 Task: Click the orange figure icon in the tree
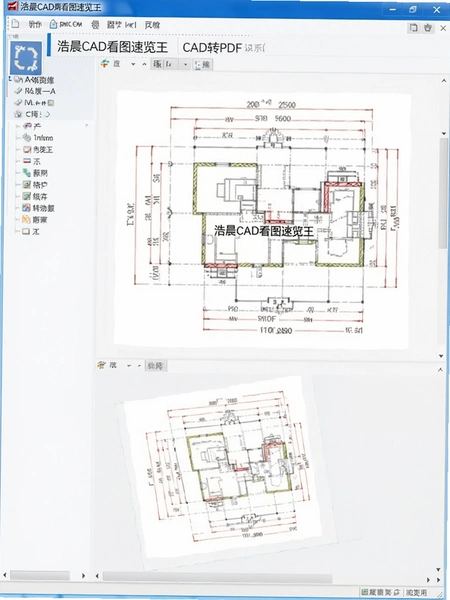[x=26, y=220]
